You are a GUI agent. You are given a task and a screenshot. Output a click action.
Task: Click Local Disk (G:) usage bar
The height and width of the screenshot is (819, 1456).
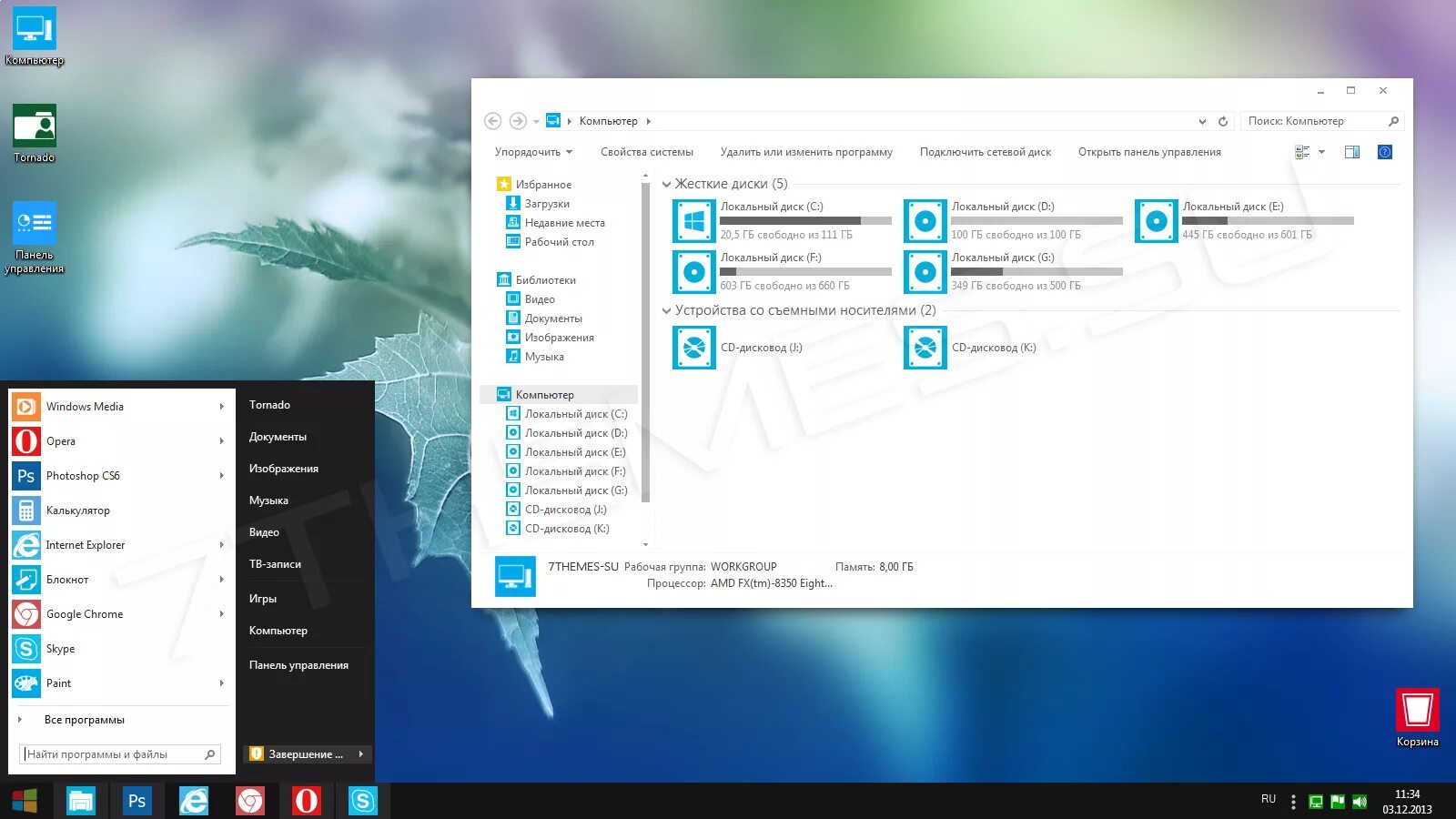1036,271
